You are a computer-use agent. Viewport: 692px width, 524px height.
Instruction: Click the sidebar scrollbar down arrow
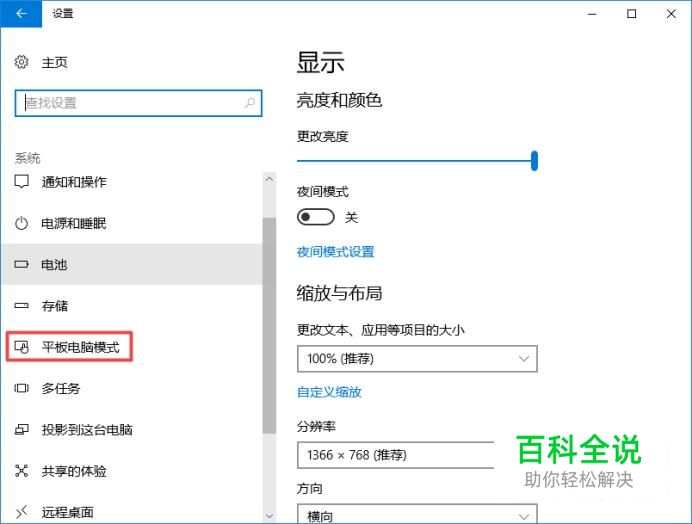coord(269,515)
